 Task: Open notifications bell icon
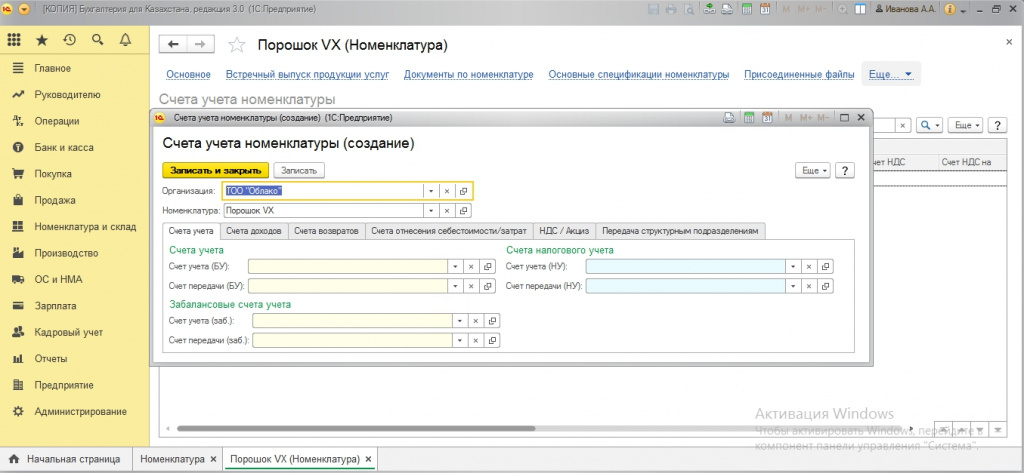pyautogui.click(x=125, y=41)
